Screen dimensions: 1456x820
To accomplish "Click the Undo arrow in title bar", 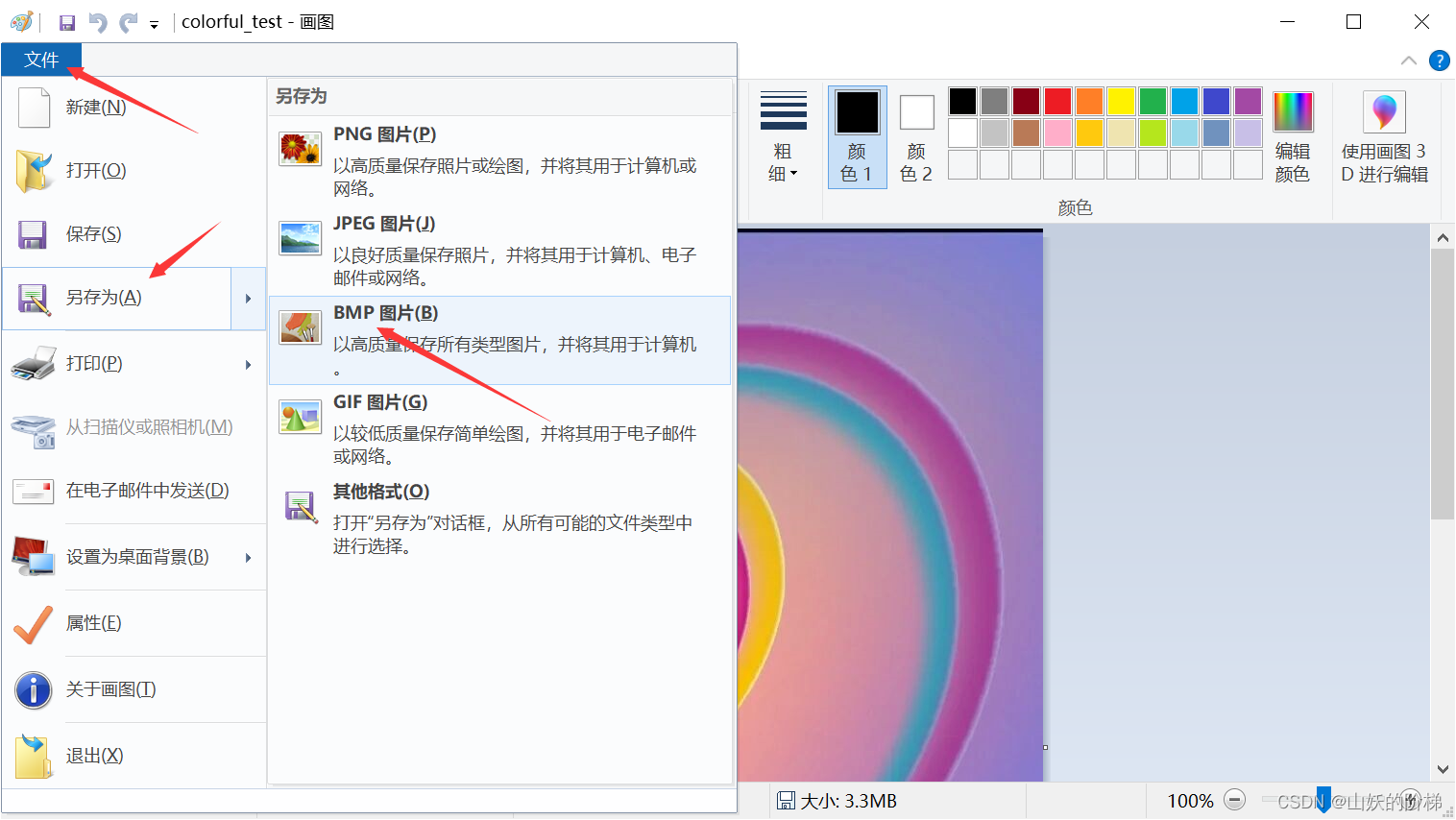I will tap(98, 22).
